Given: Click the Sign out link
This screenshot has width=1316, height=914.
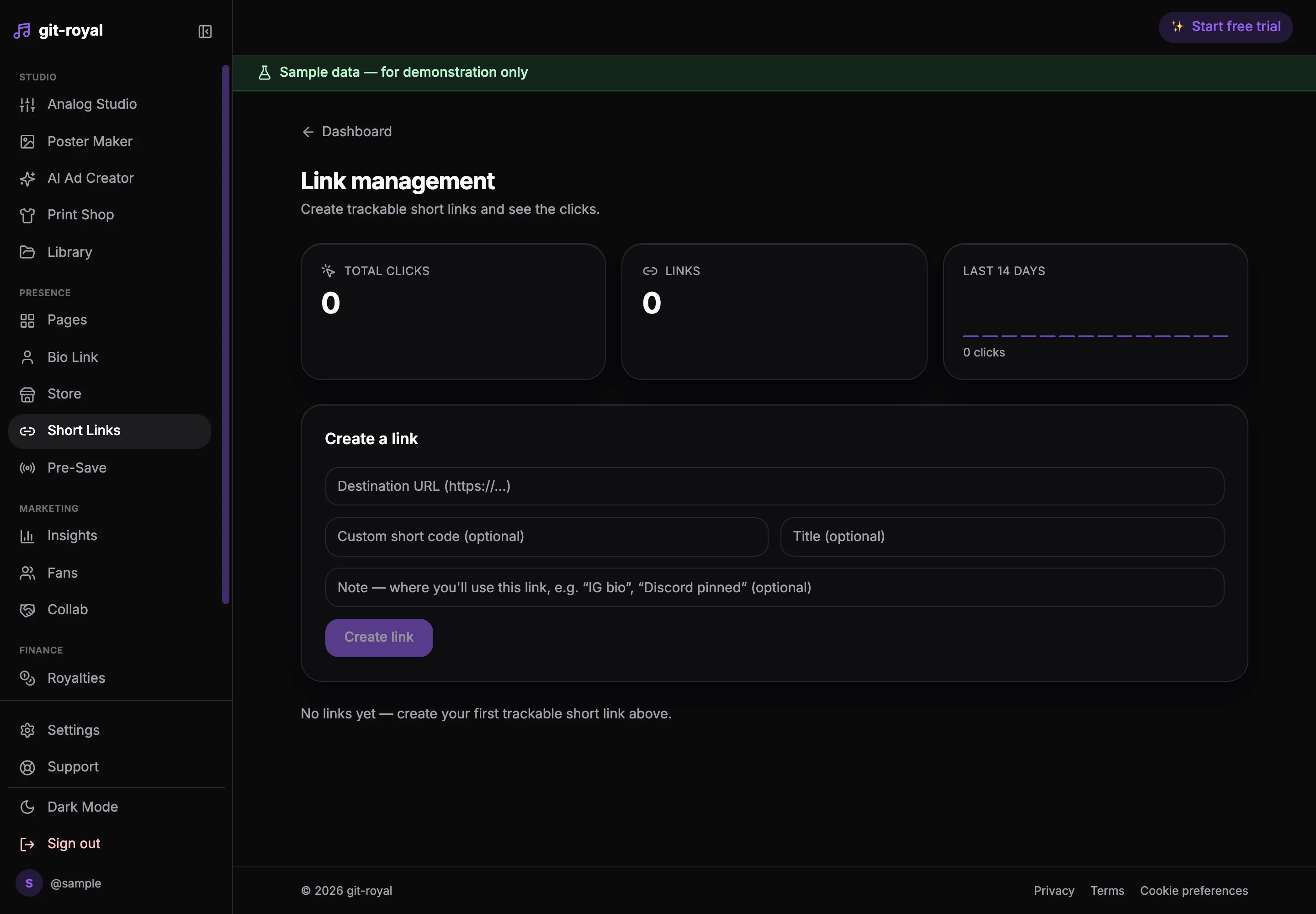Looking at the screenshot, I should [x=109, y=844].
